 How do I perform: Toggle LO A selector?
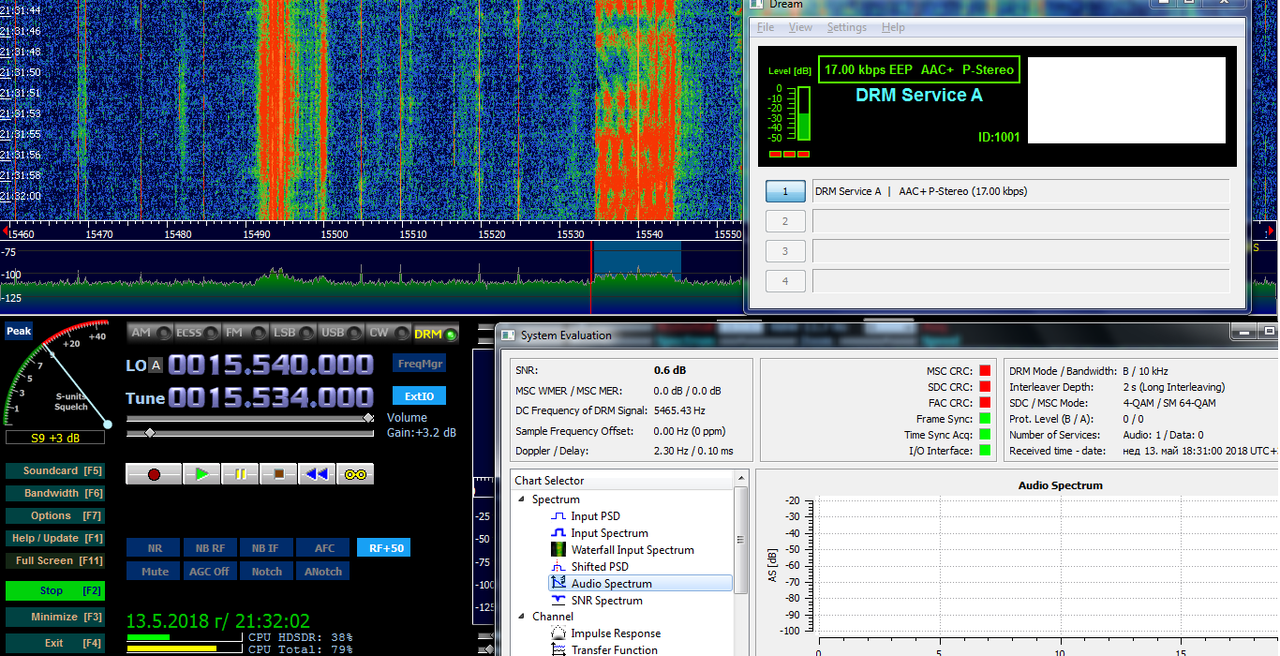155,366
